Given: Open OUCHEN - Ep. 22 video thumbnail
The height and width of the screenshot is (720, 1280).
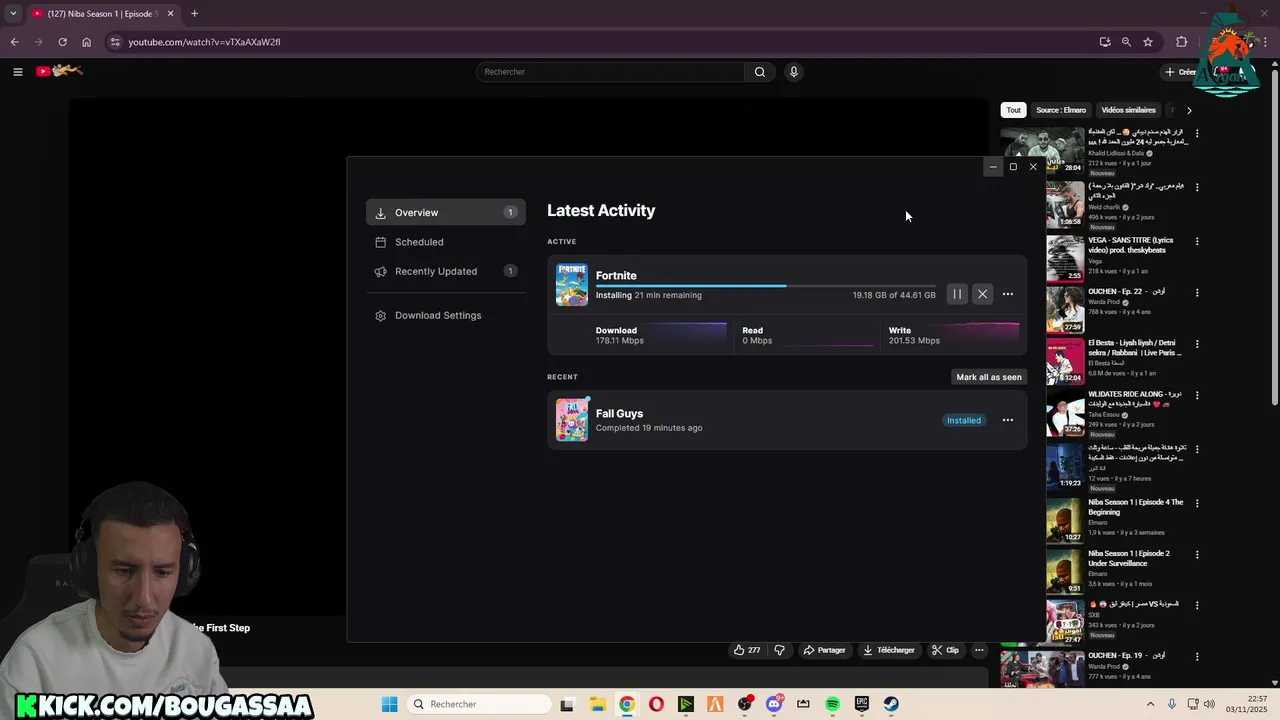Looking at the screenshot, I should tap(1065, 309).
